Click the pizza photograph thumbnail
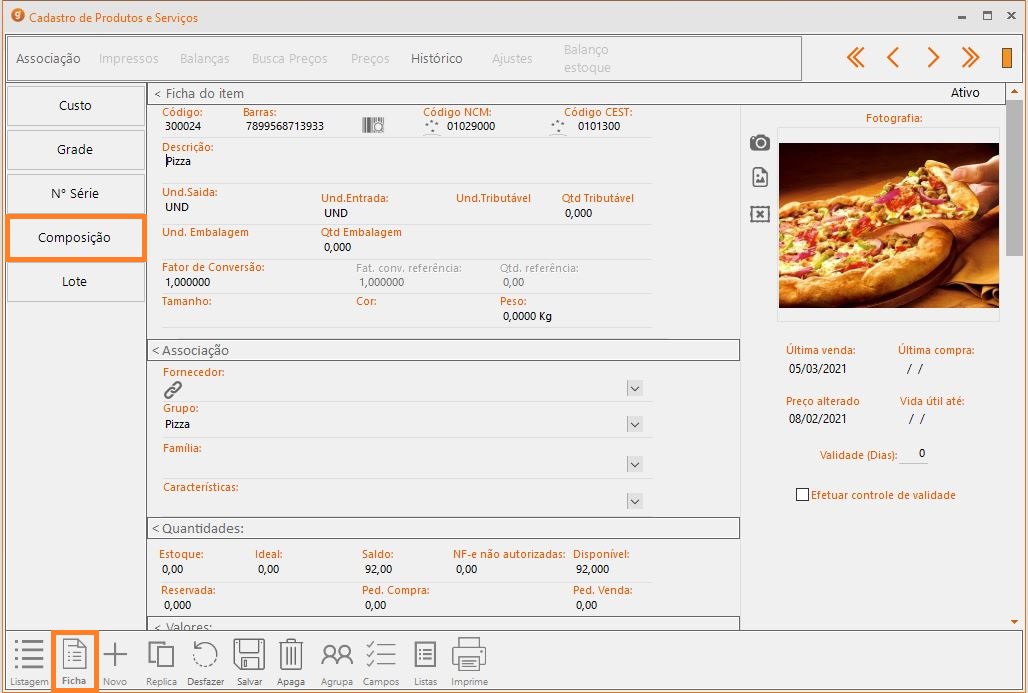Screen dimensions: 1028x693 click(888, 225)
